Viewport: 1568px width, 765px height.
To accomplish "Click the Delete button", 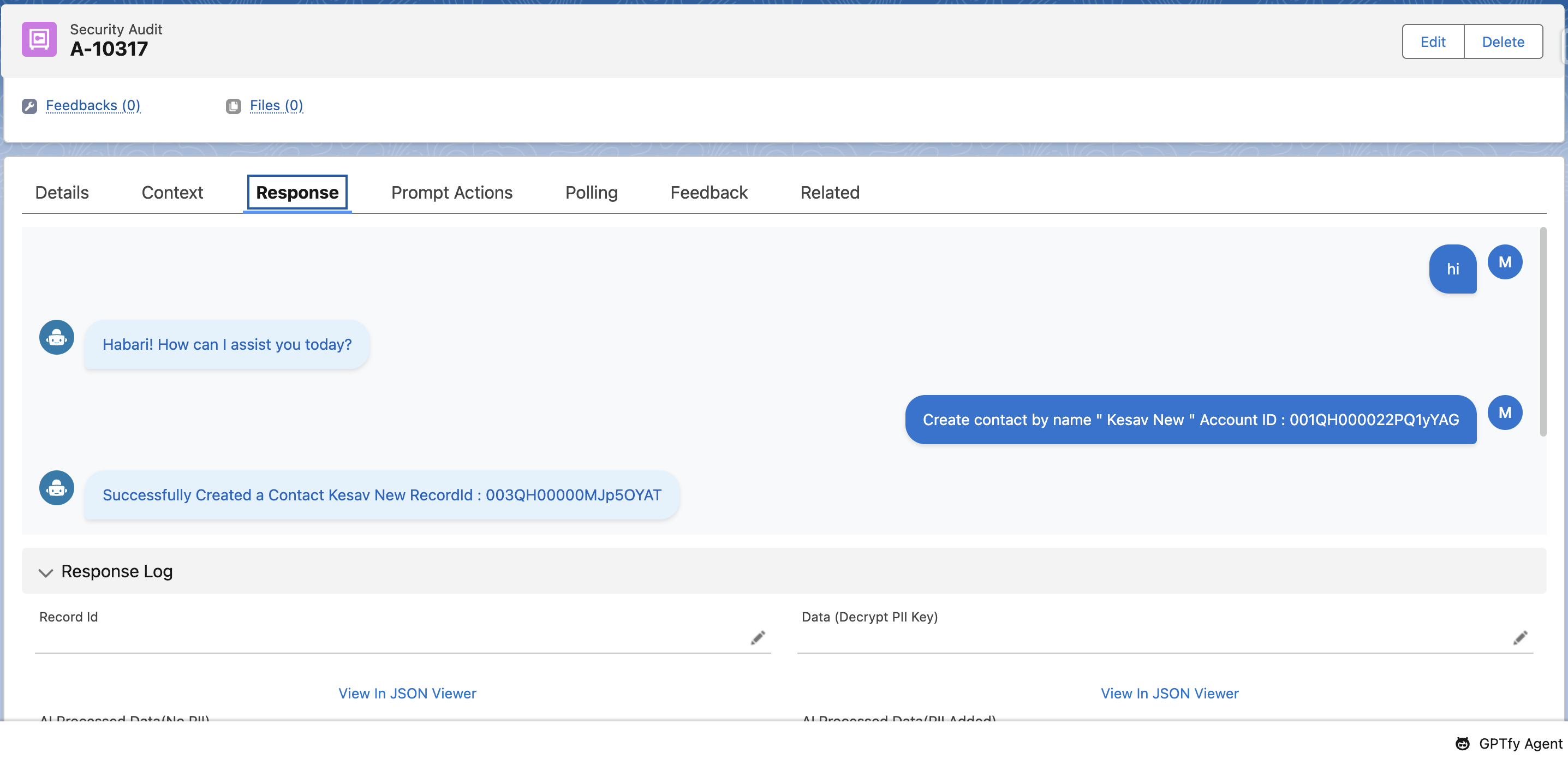I will pyautogui.click(x=1503, y=41).
